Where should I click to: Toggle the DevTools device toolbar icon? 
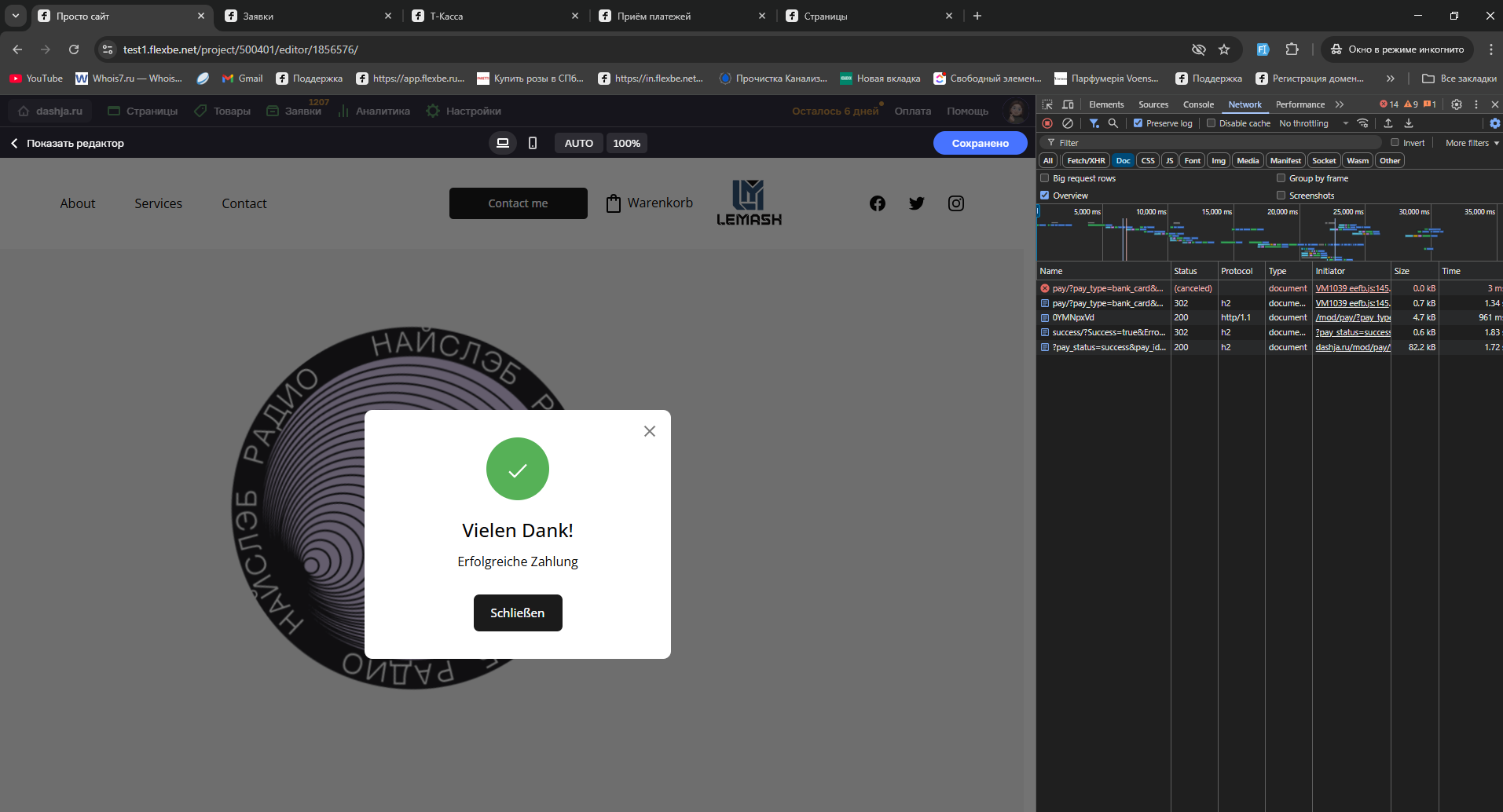[x=1068, y=104]
